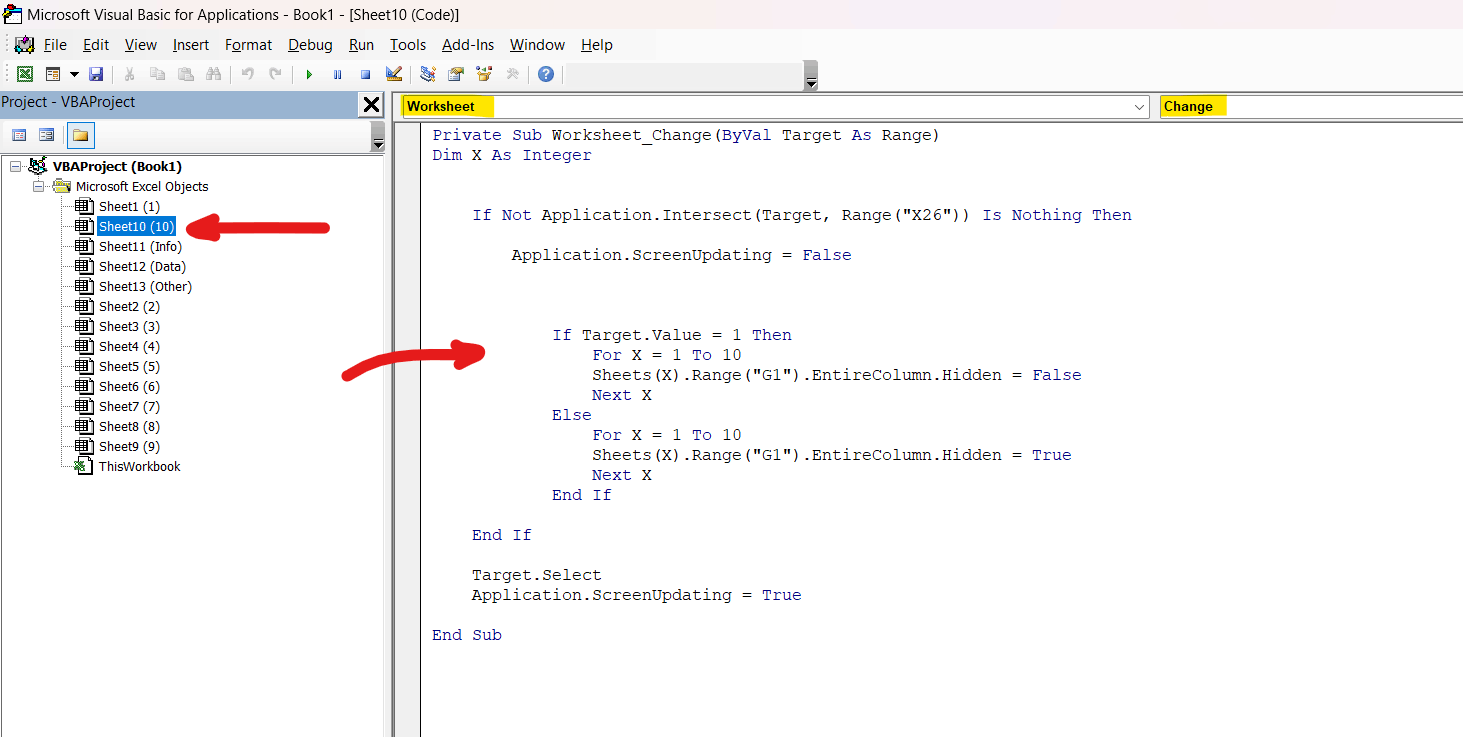The height and width of the screenshot is (737, 1463).
Task: Select Sheet8 (8) in project tree
Action: (x=129, y=426)
